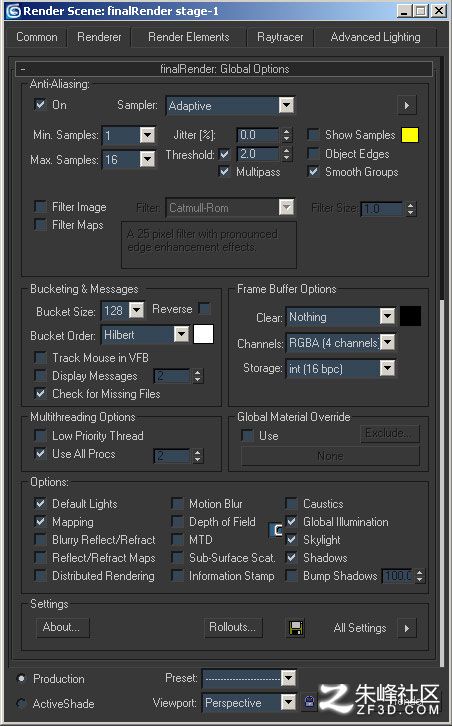
Task: Click the white Bucket Order color swatch
Action: pyautogui.click(x=203, y=334)
